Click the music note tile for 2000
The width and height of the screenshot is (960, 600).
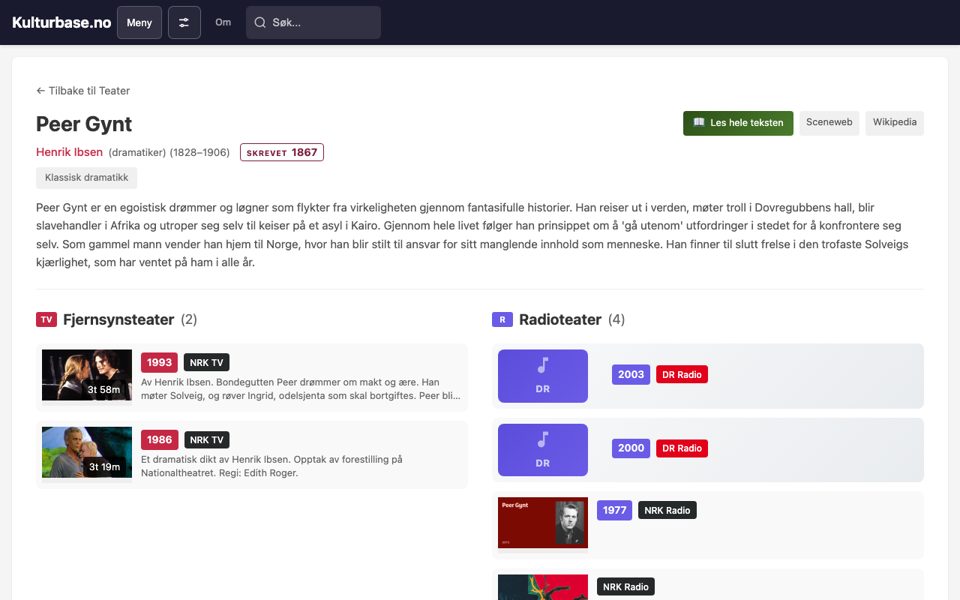[x=542, y=450]
